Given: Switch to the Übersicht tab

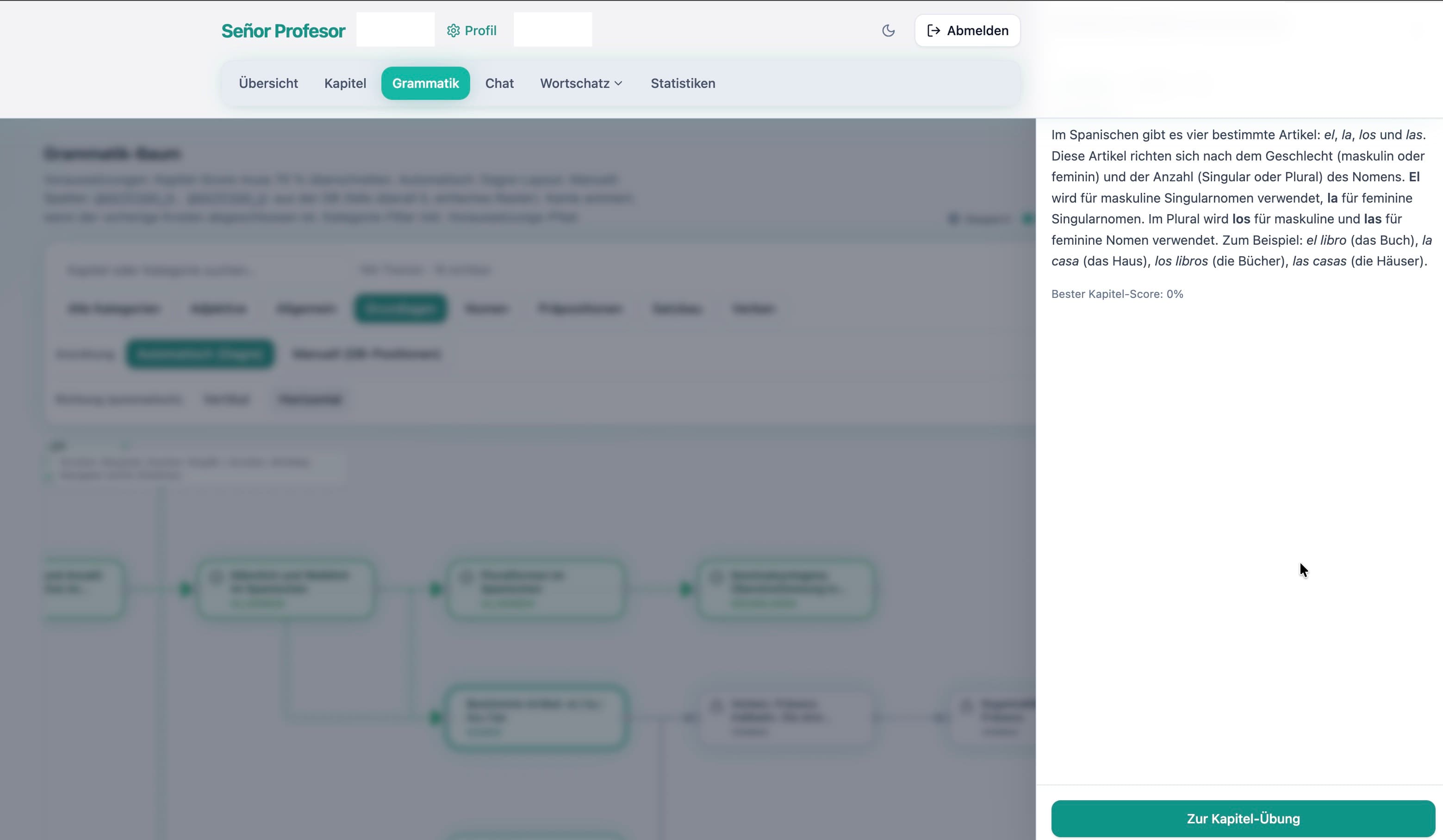Looking at the screenshot, I should [x=268, y=83].
